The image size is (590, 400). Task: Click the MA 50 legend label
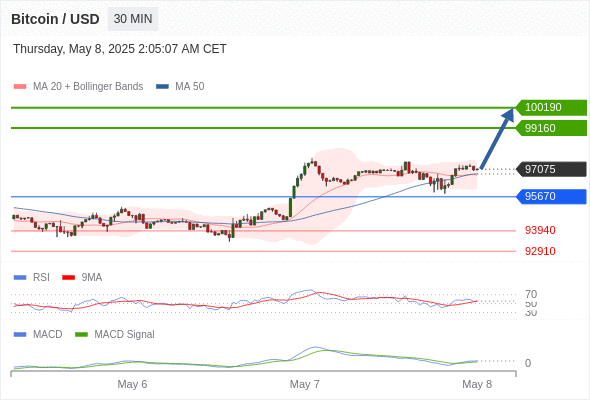tap(190, 87)
